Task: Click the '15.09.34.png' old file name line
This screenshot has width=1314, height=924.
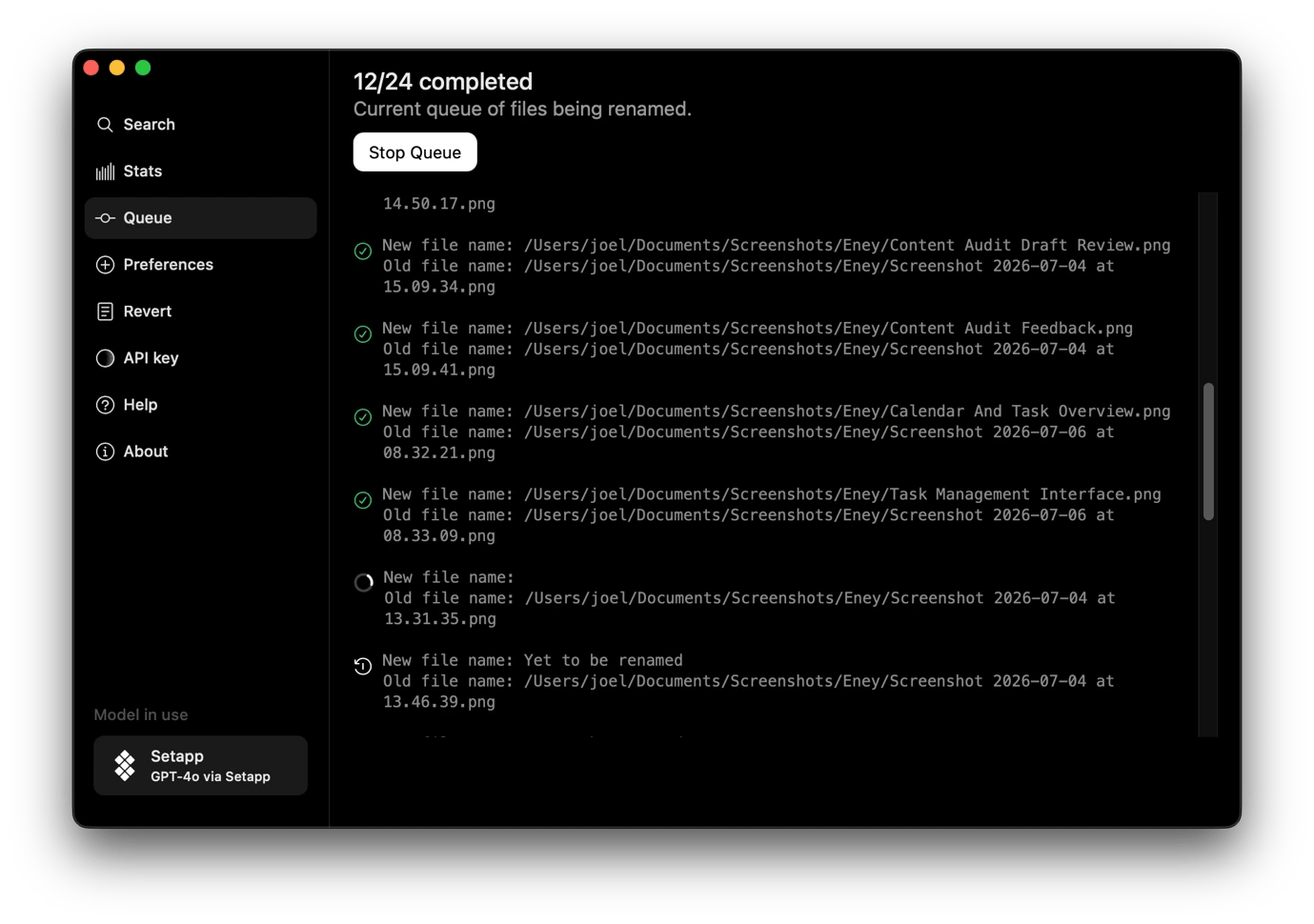Action: point(439,287)
